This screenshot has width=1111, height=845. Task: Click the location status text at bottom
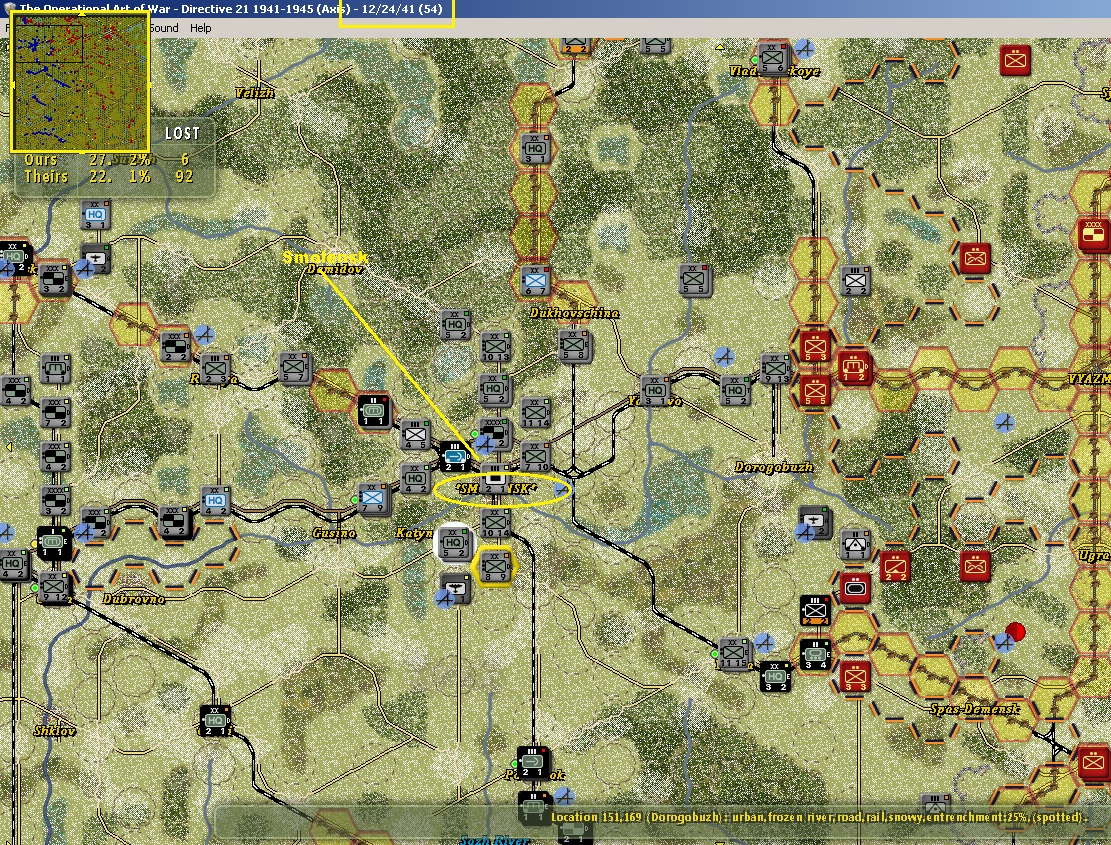pyautogui.click(x=817, y=817)
